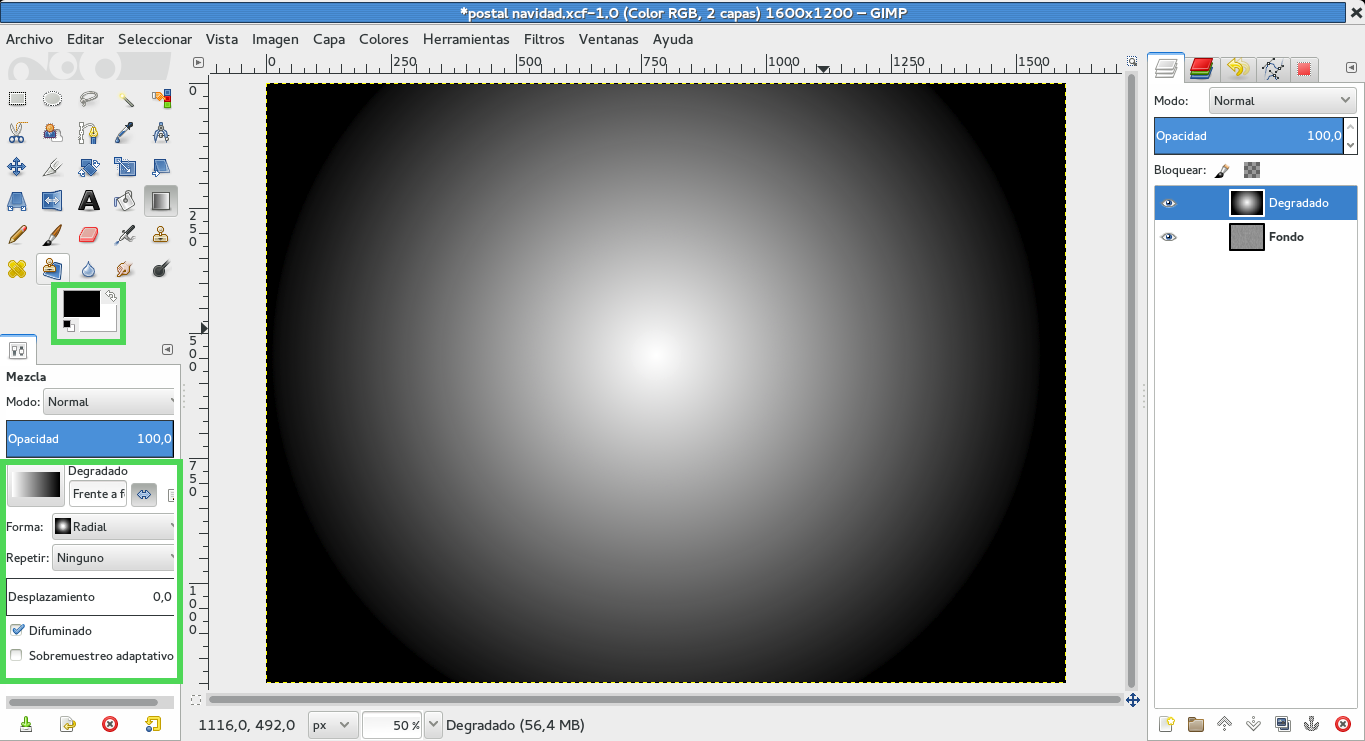Select the Clone tool
The image size is (1365, 741).
[x=160, y=235]
